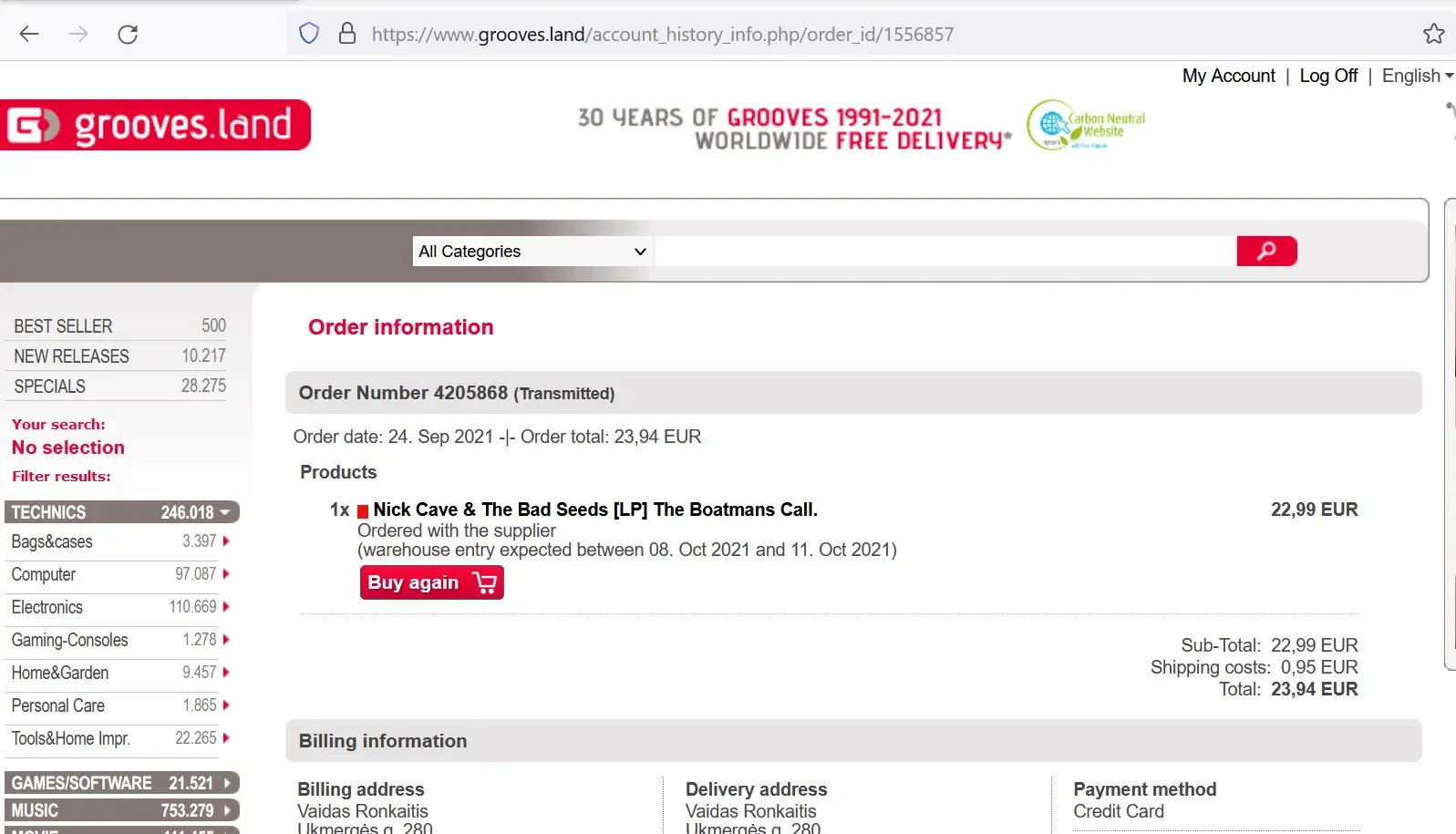Click the Products heading
1456x834 pixels.
click(x=338, y=472)
